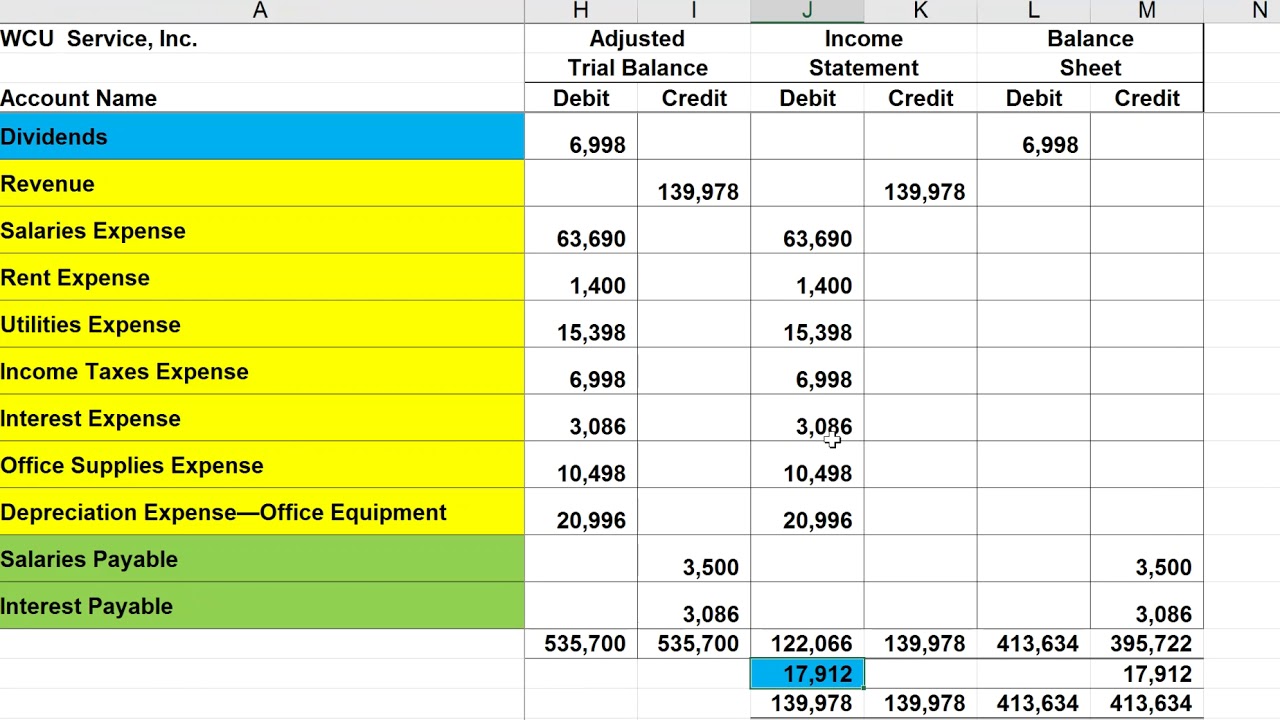Click 17,912 in Balance Sheet Credit column

(x=1146, y=674)
